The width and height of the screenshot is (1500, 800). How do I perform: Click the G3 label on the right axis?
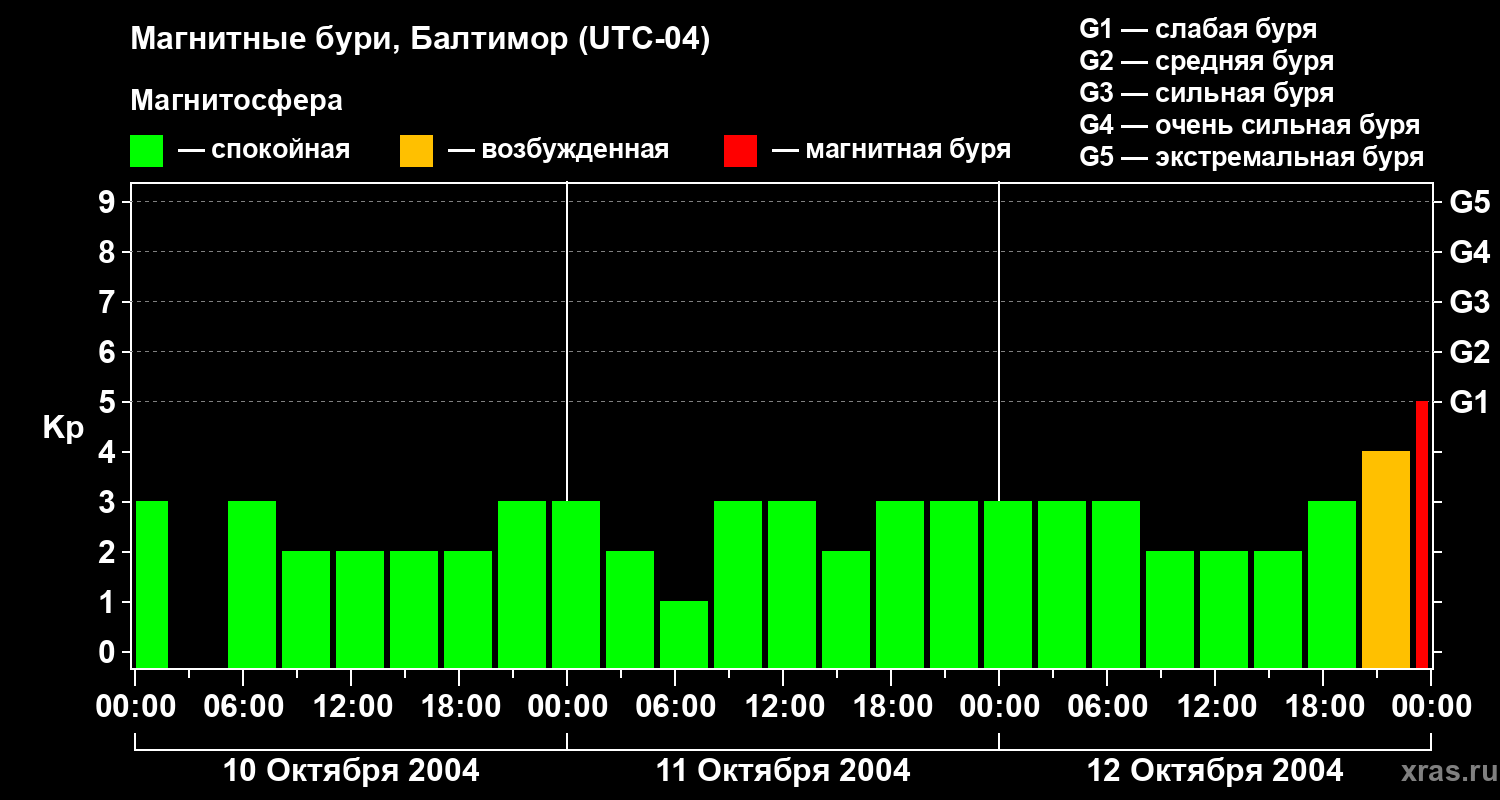[1469, 302]
